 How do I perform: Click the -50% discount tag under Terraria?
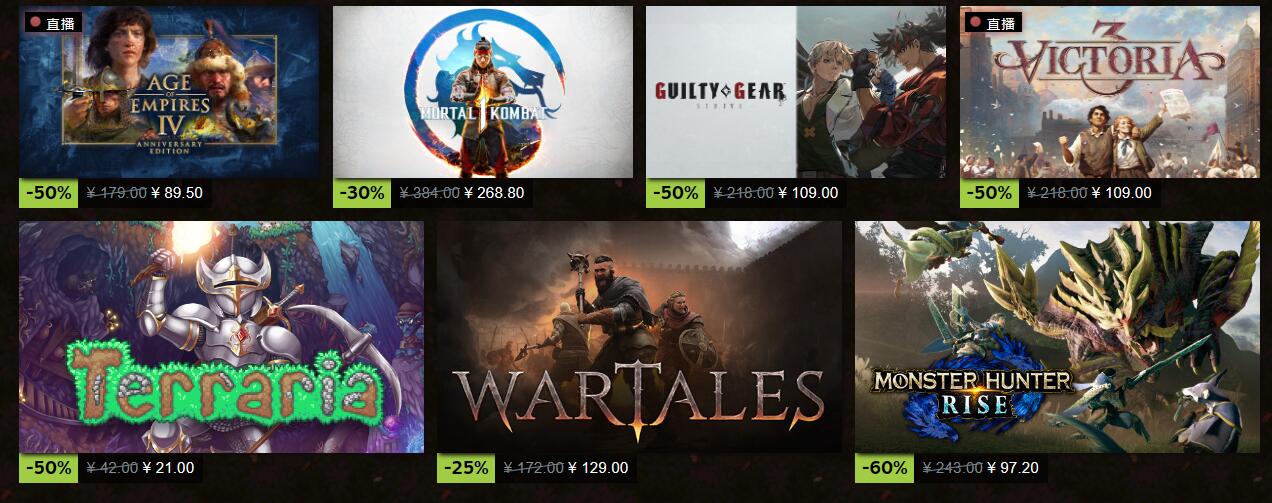click(49, 467)
